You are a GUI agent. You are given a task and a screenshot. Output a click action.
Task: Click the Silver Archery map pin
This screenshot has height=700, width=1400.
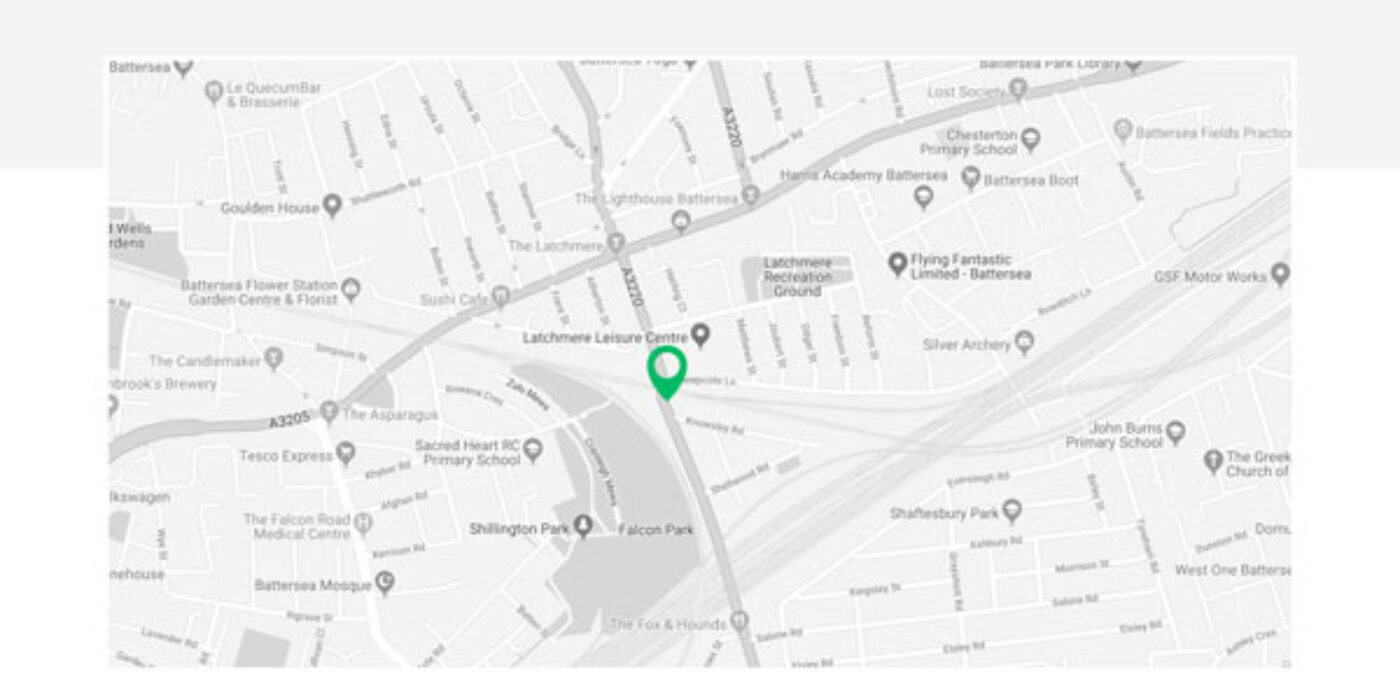point(1024,343)
